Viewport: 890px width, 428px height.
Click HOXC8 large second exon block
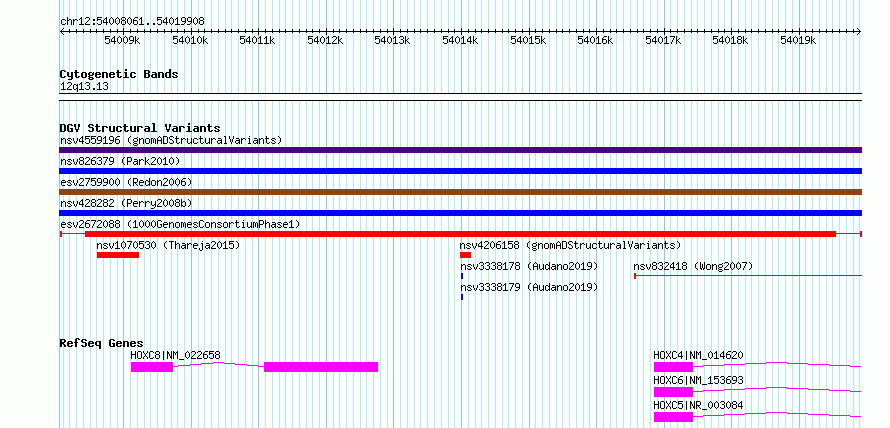(x=321, y=367)
